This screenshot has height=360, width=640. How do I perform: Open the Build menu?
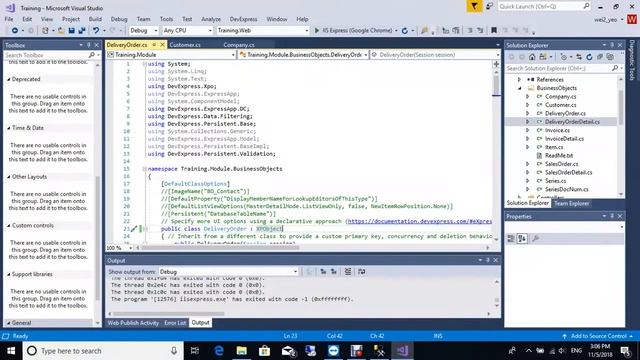(95, 19)
